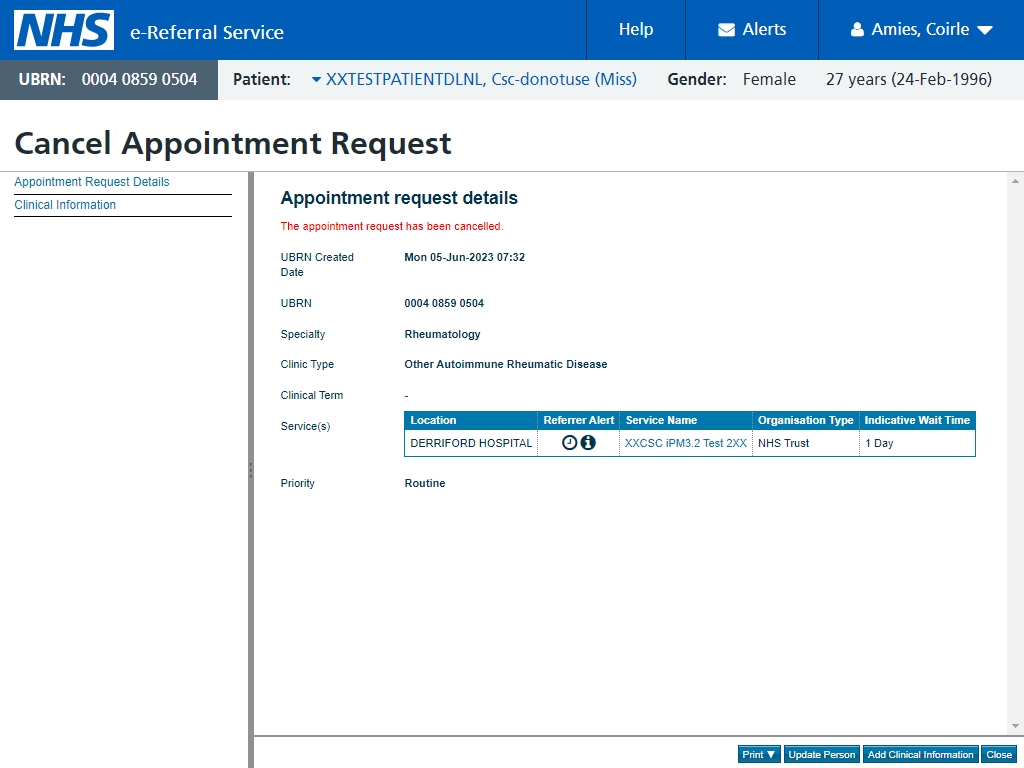Click the Routine priority value

pyautogui.click(x=424, y=483)
